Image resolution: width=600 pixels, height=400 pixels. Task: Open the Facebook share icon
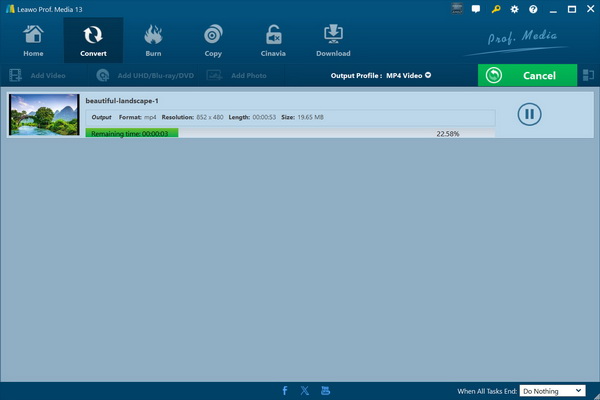click(285, 390)
